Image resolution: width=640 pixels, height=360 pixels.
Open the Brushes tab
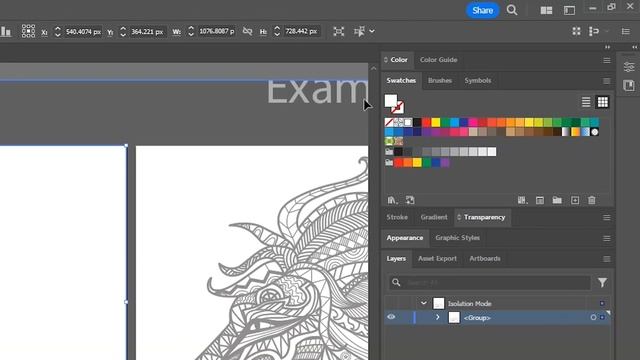pyautogui.click(x=440, y=80)
